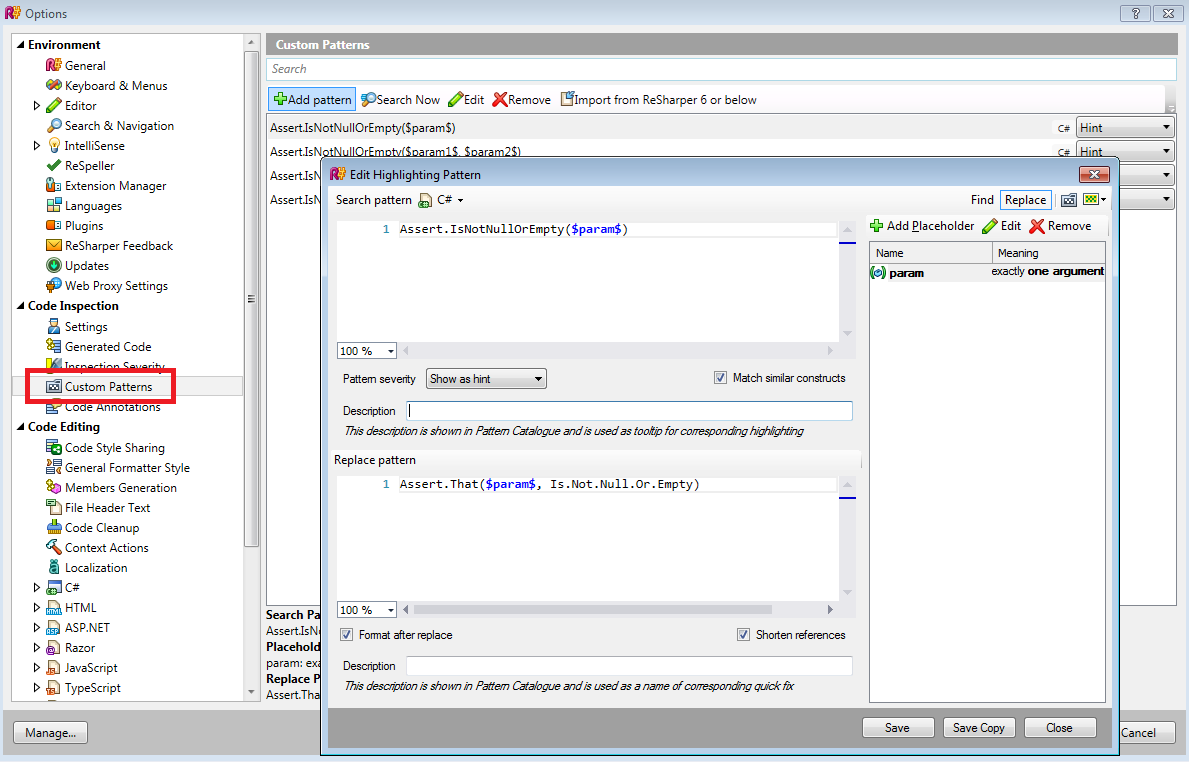Open the Options help button
Image resolution: width=1189 pixels, height=762 pixels.
[1135, 14]
